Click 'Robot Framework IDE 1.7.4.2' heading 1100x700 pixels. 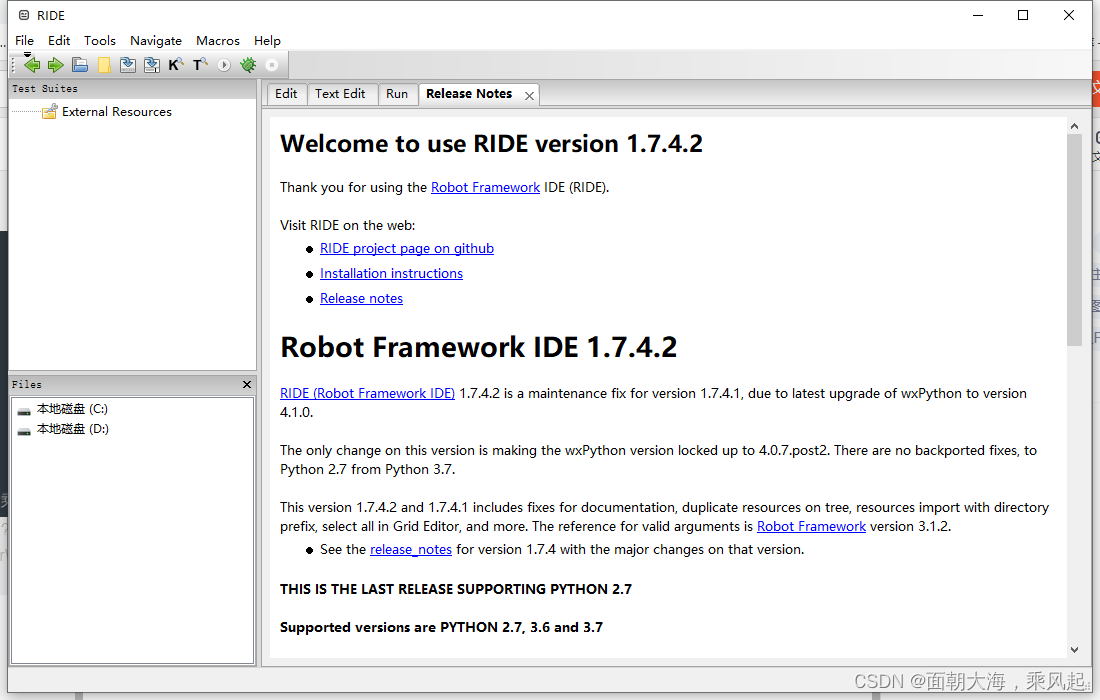[x=478, y=347]
